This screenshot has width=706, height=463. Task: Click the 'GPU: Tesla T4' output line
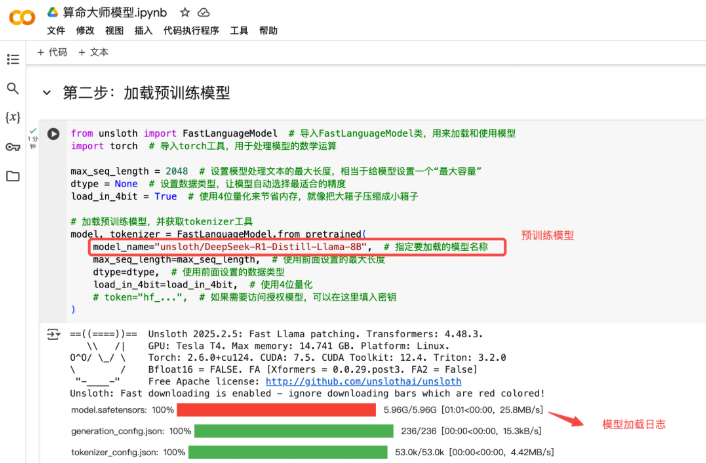pyautogui.click(x=299, y=346)
